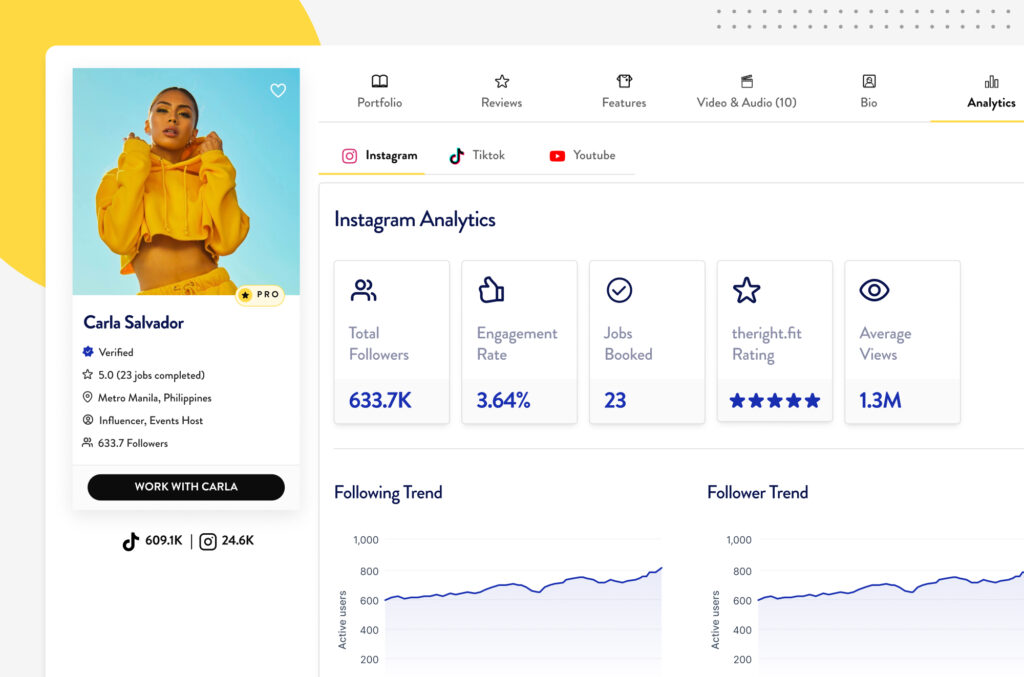Click 'Influencer, Events Host' text
This screenshot has height=677, width=1024.
click(151, 420)
